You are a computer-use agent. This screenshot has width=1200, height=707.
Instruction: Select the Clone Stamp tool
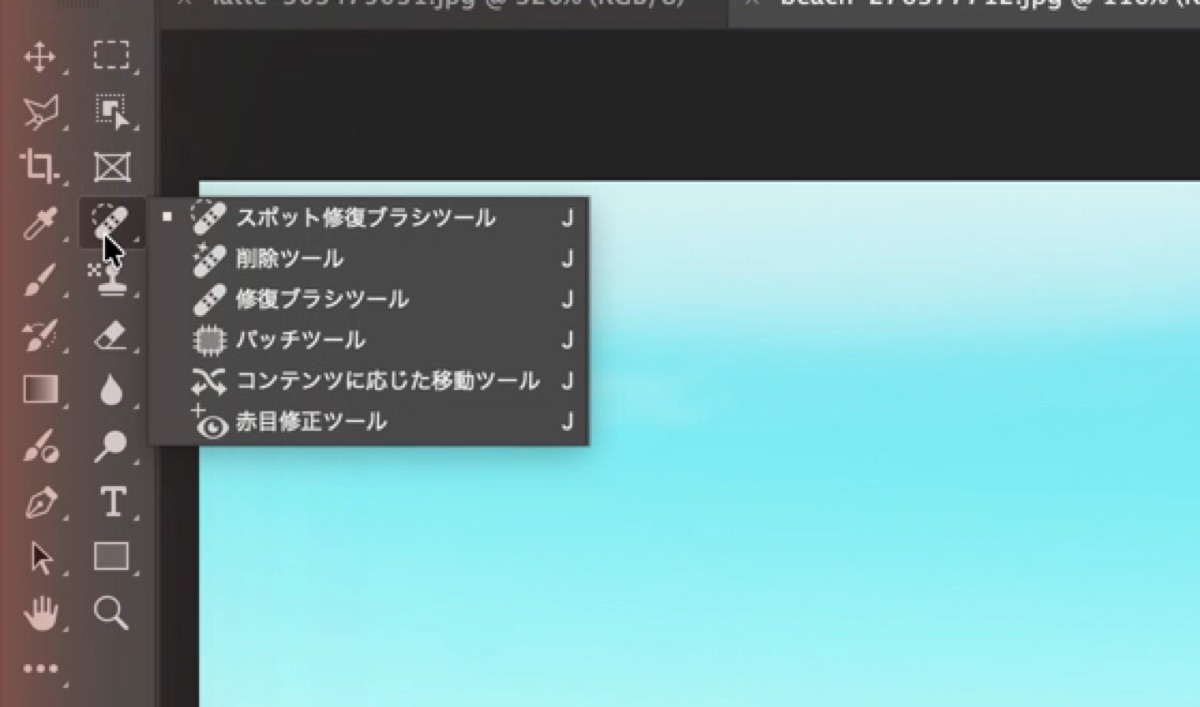click(x=108, y=282)
